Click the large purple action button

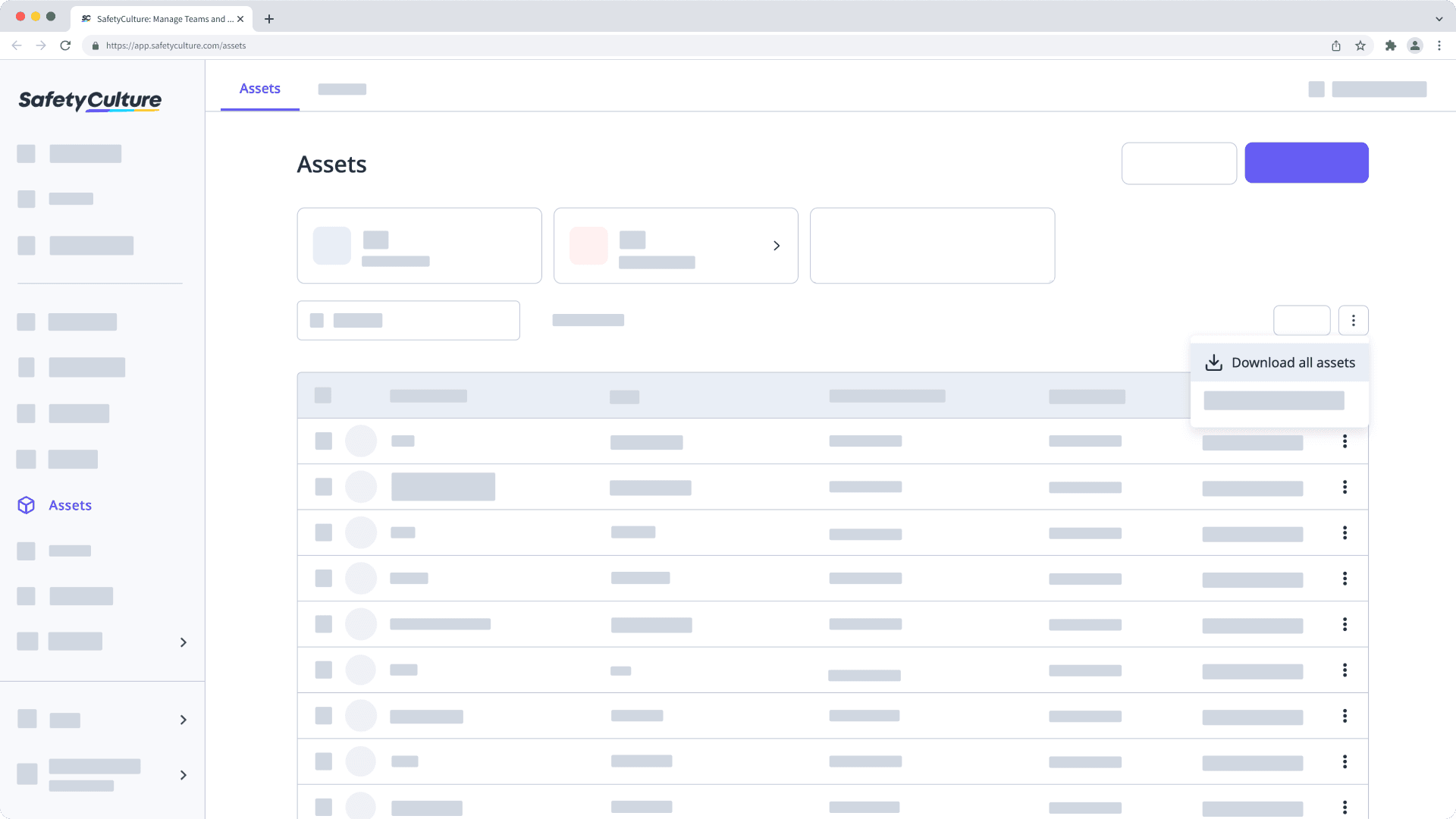pyautogui.click(x=1306, y=162)
